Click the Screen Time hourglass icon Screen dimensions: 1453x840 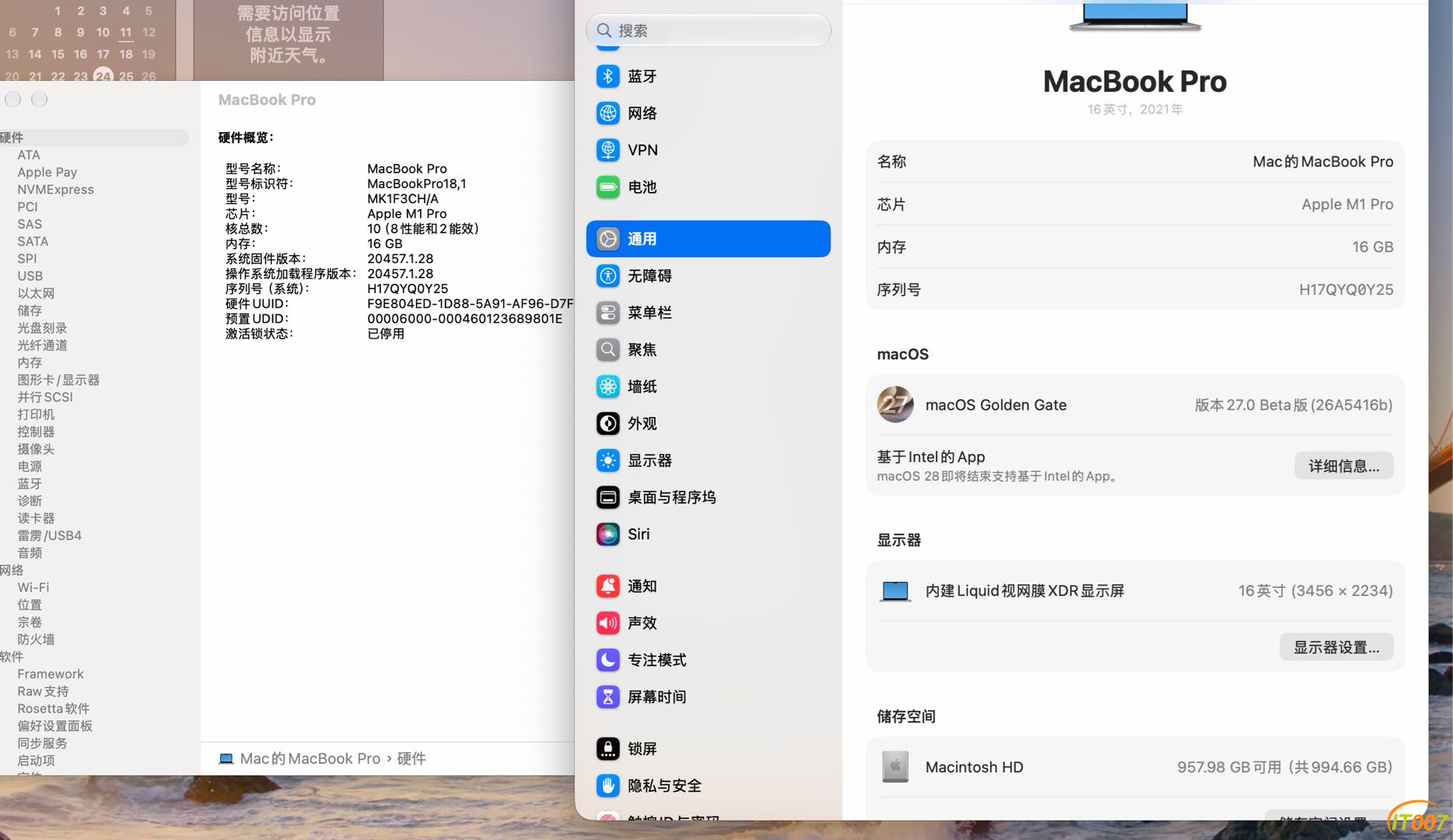coord(607,697)
